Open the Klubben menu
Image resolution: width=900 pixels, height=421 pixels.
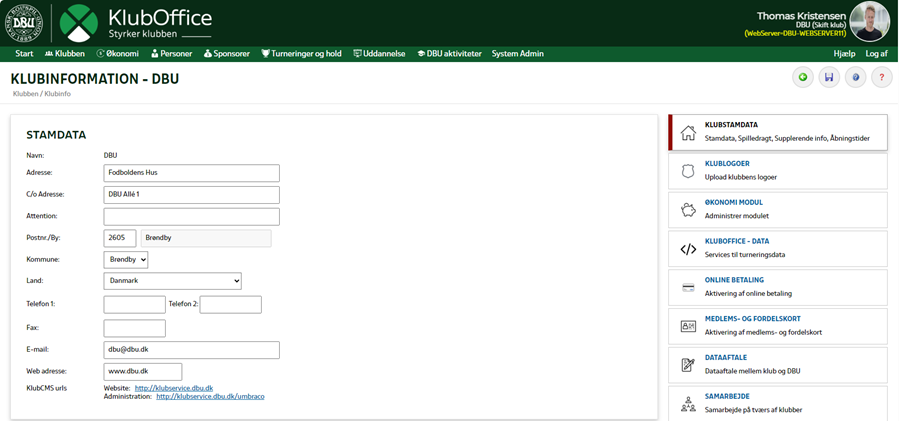point(64,53)
